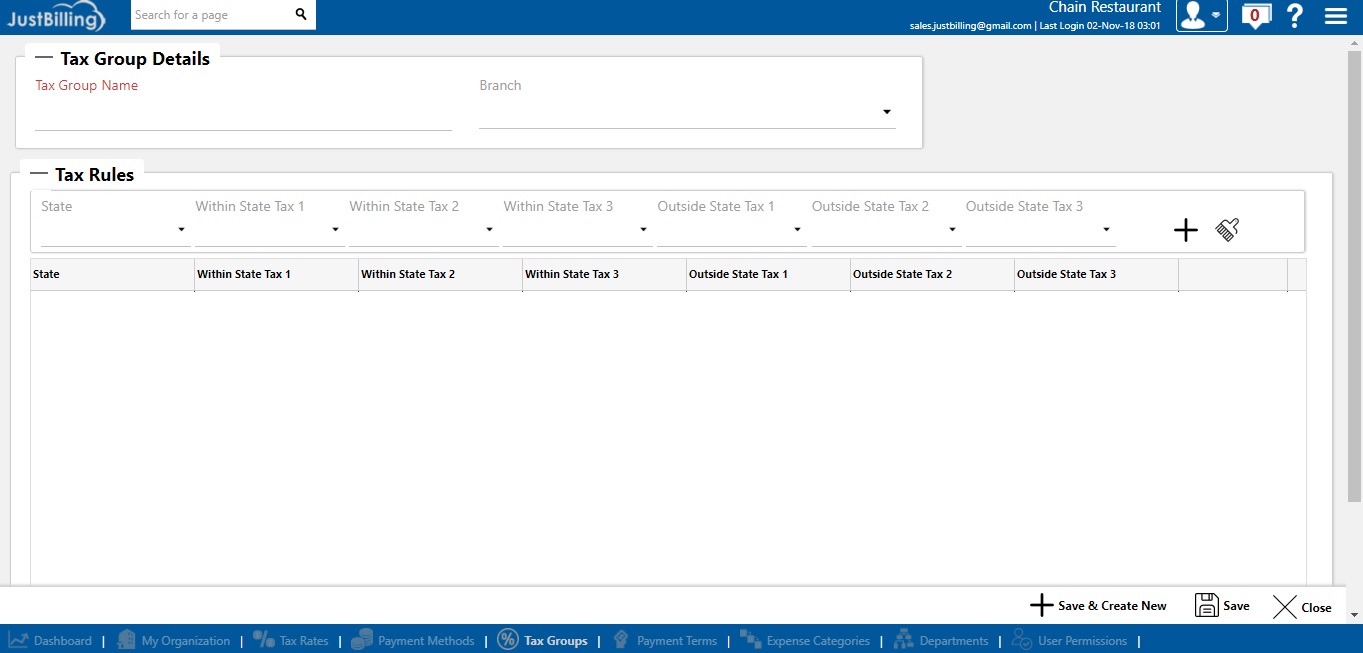1363x653 pixels.
Task: Collapse the Tax Rules section
Action: (39, 174)
